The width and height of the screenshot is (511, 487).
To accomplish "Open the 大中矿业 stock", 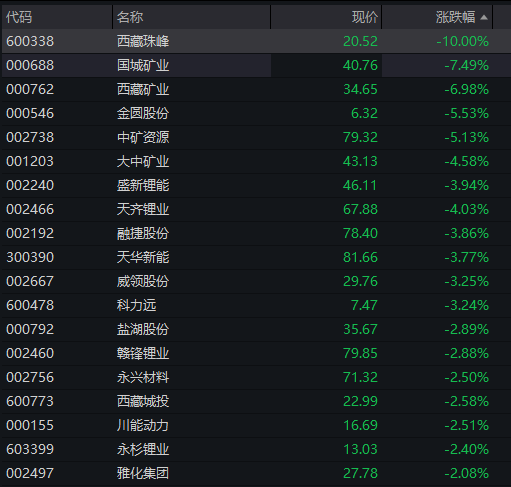I will pos(143,161).
